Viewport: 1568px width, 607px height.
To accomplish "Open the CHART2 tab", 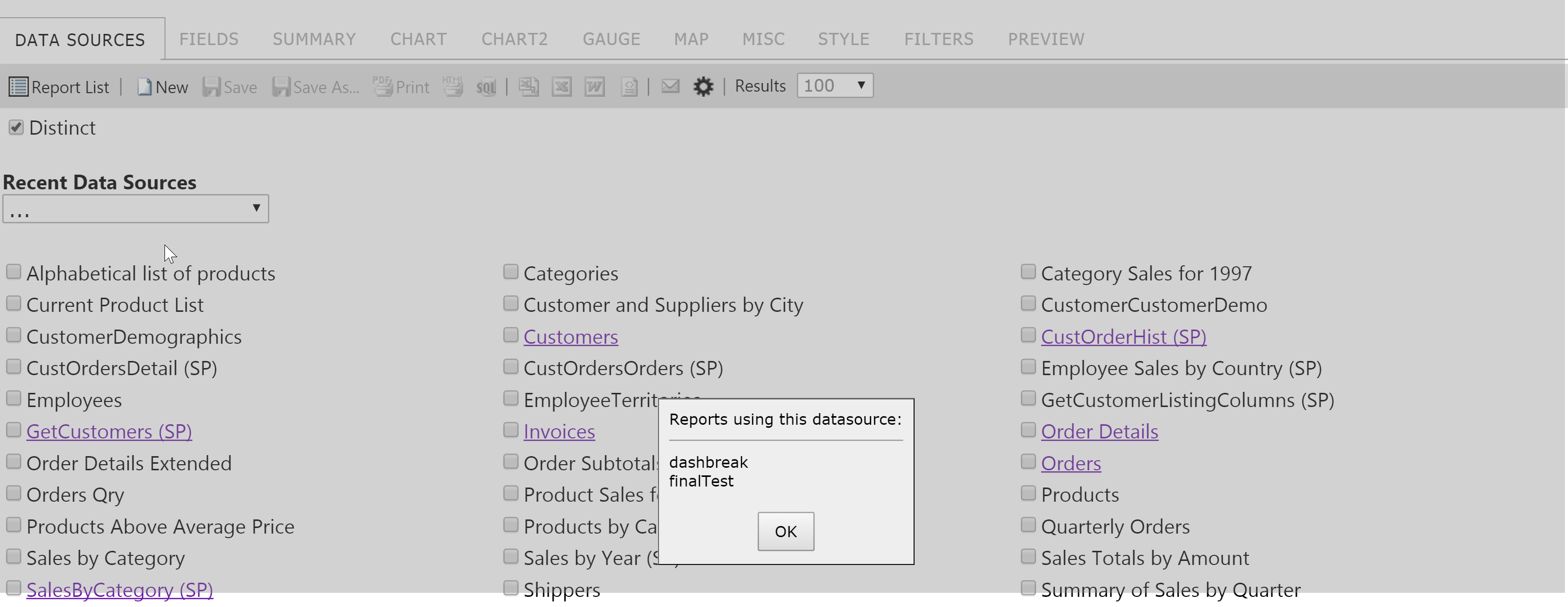I will click(x=514, y=39).
